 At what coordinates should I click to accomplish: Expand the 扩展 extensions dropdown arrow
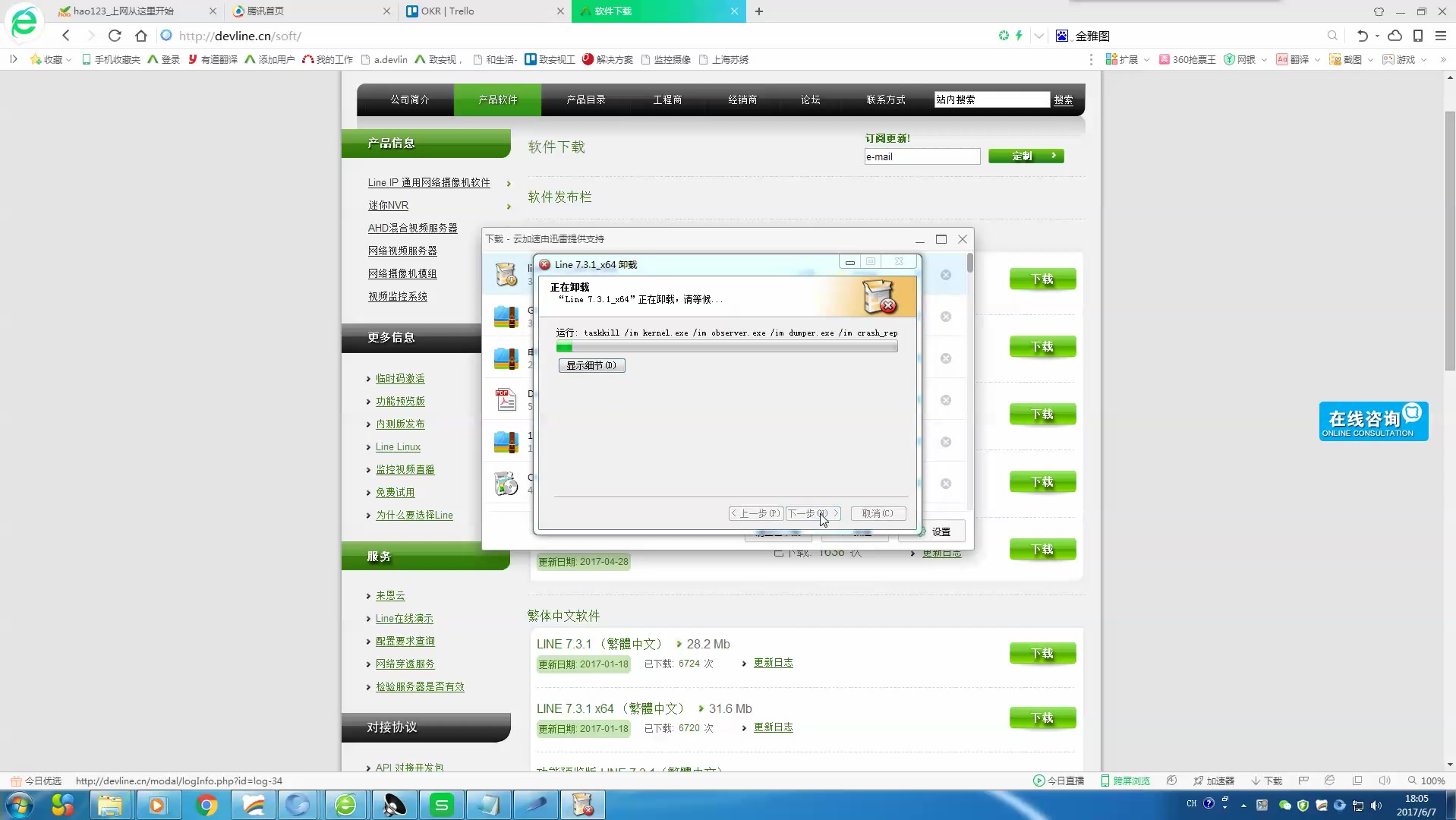point(1146,60)
